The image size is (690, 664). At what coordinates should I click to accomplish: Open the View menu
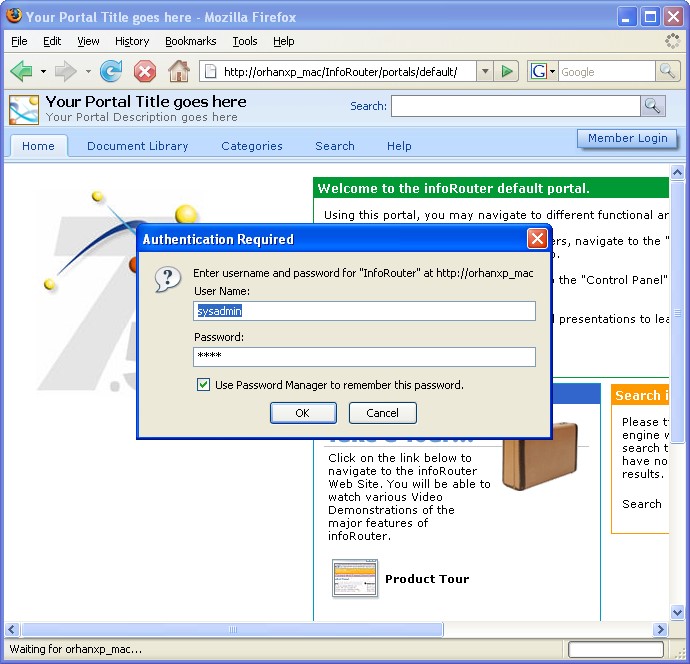click(88, 41)
